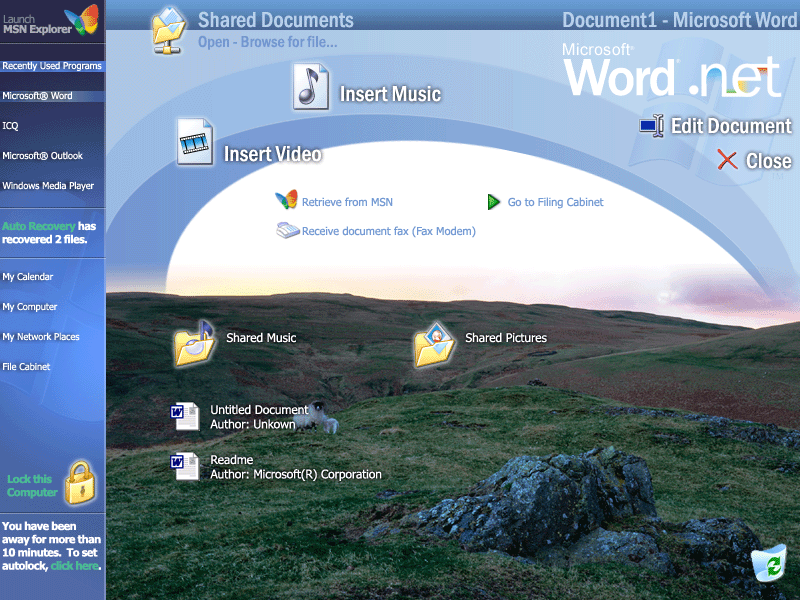
Task: Click the Microsoft Word .net logo
Action: pos(672,71)
